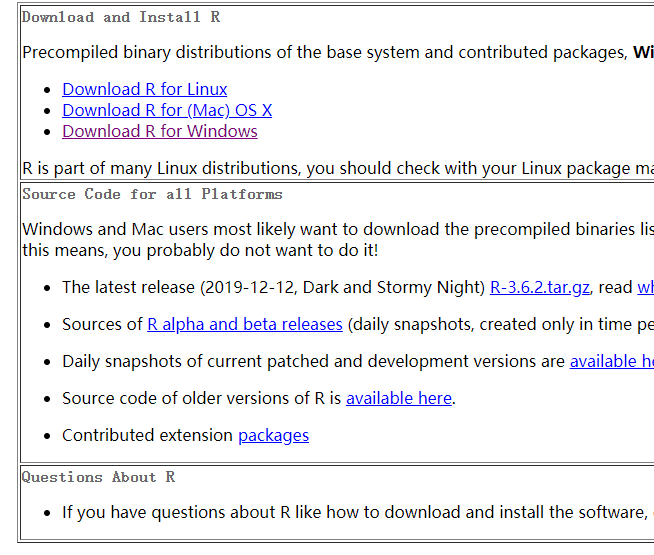Screen dimensions: 654x555
Task: Open the Download R for Windows link
Action: [159, 131]
